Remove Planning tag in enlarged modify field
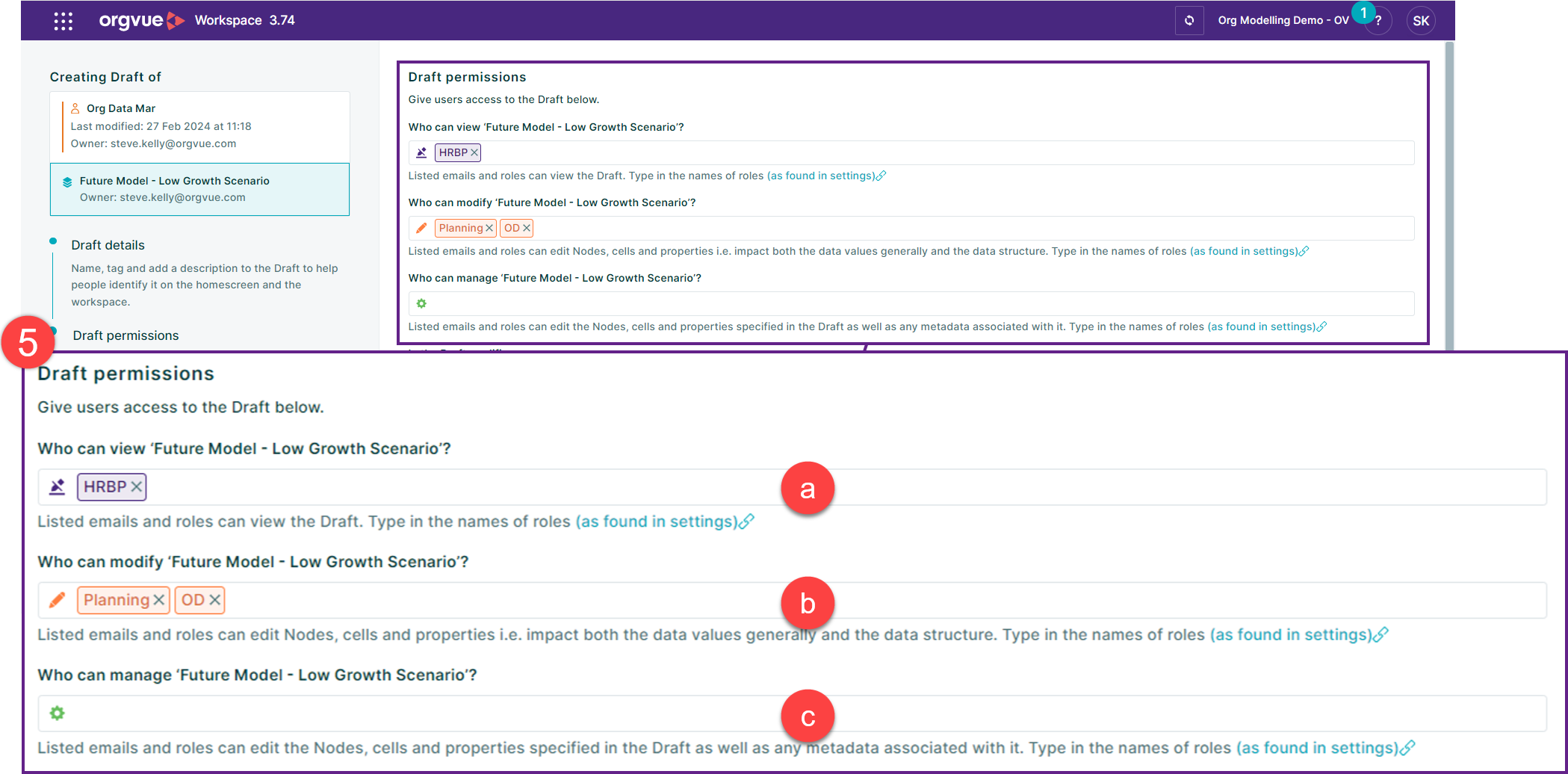The height and width of the screenshot is (774, 1568). 159,600
